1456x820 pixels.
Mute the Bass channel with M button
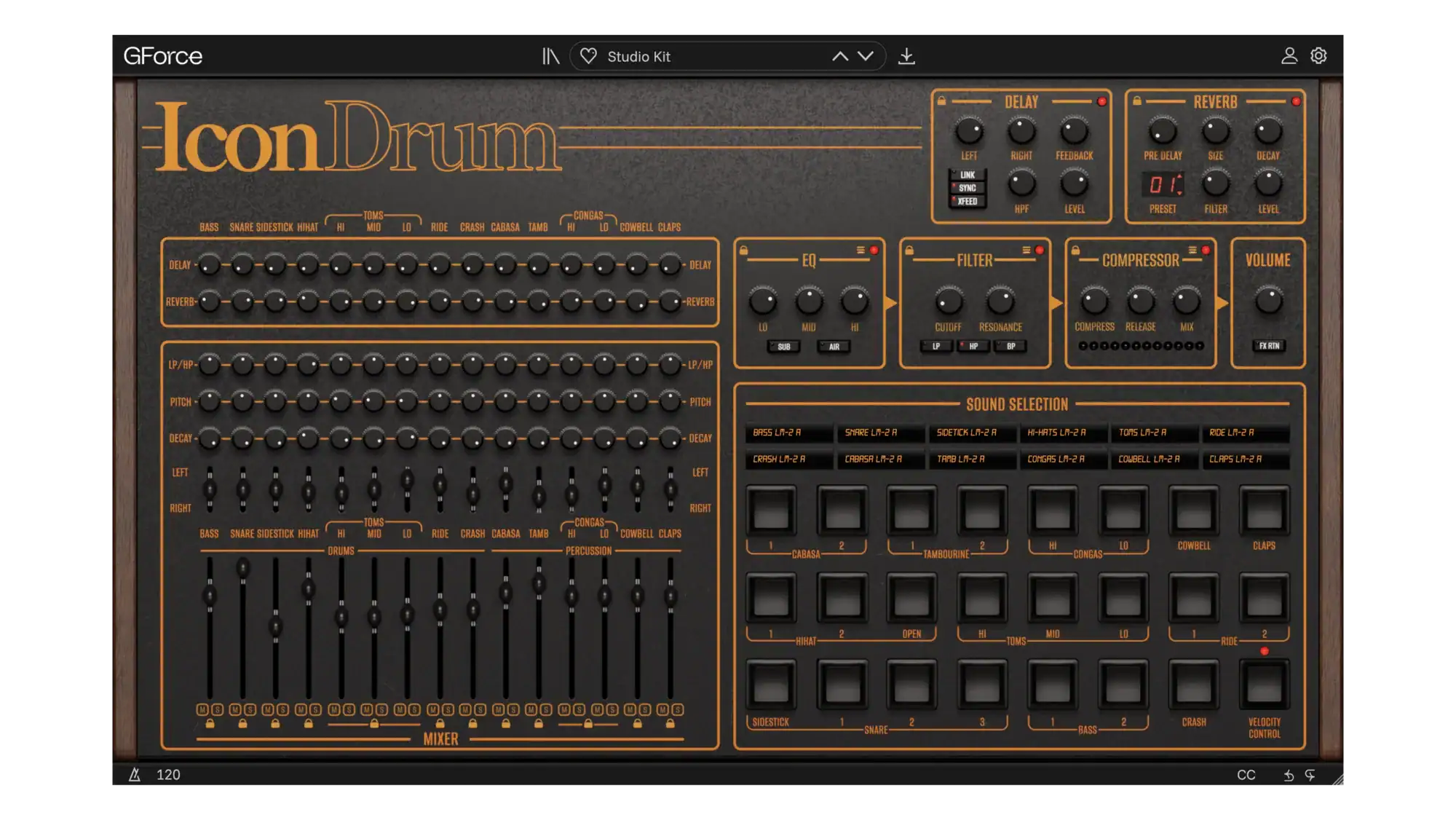click(x=202, y=709)
